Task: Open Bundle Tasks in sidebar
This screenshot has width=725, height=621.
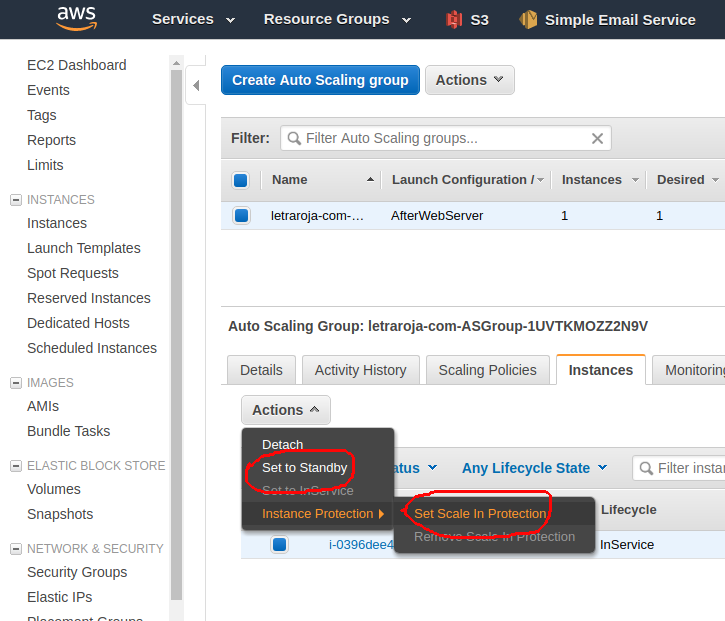Action: tap(68, 431)
